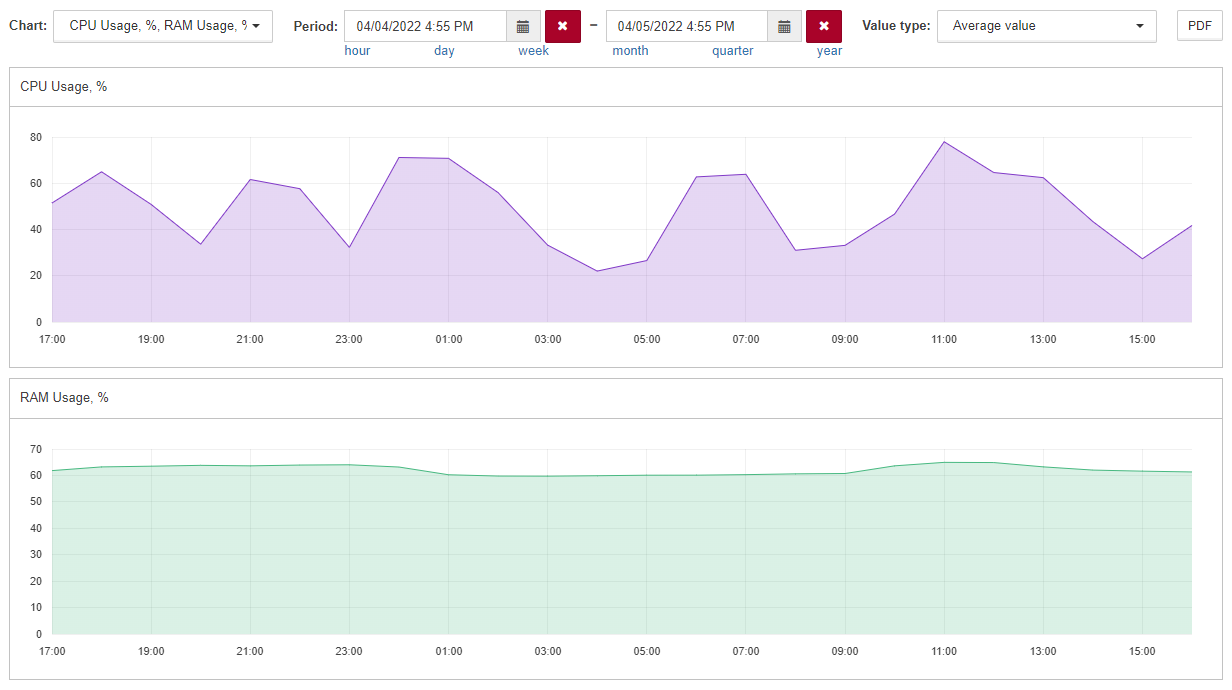Viewport: 1232px width, 690px height.
Task: Click the end date input field
Action: (687, 26)
